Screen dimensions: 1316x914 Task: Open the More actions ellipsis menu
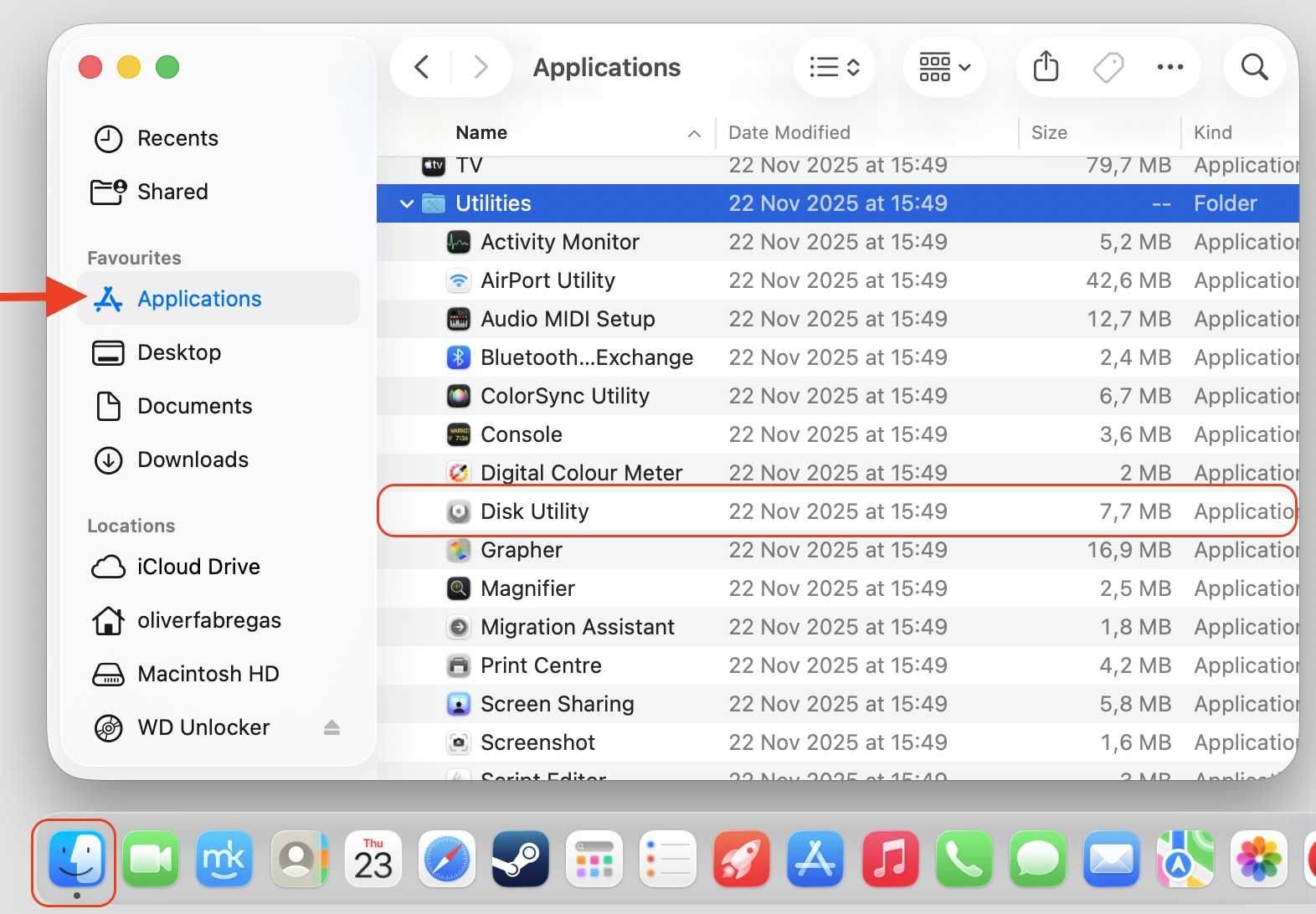[x=1170, y=67]
